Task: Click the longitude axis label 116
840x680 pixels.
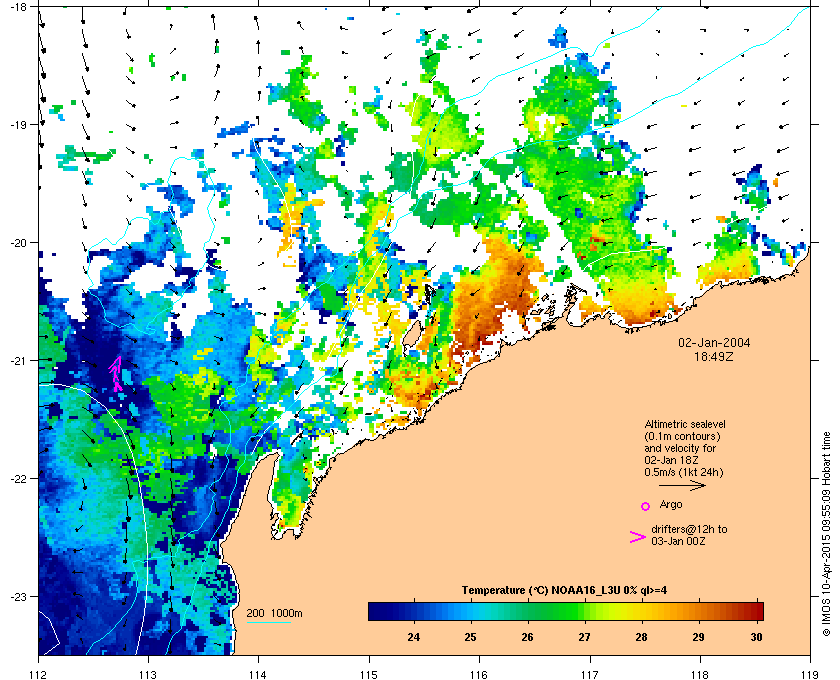Action: [x=479, y=674]
